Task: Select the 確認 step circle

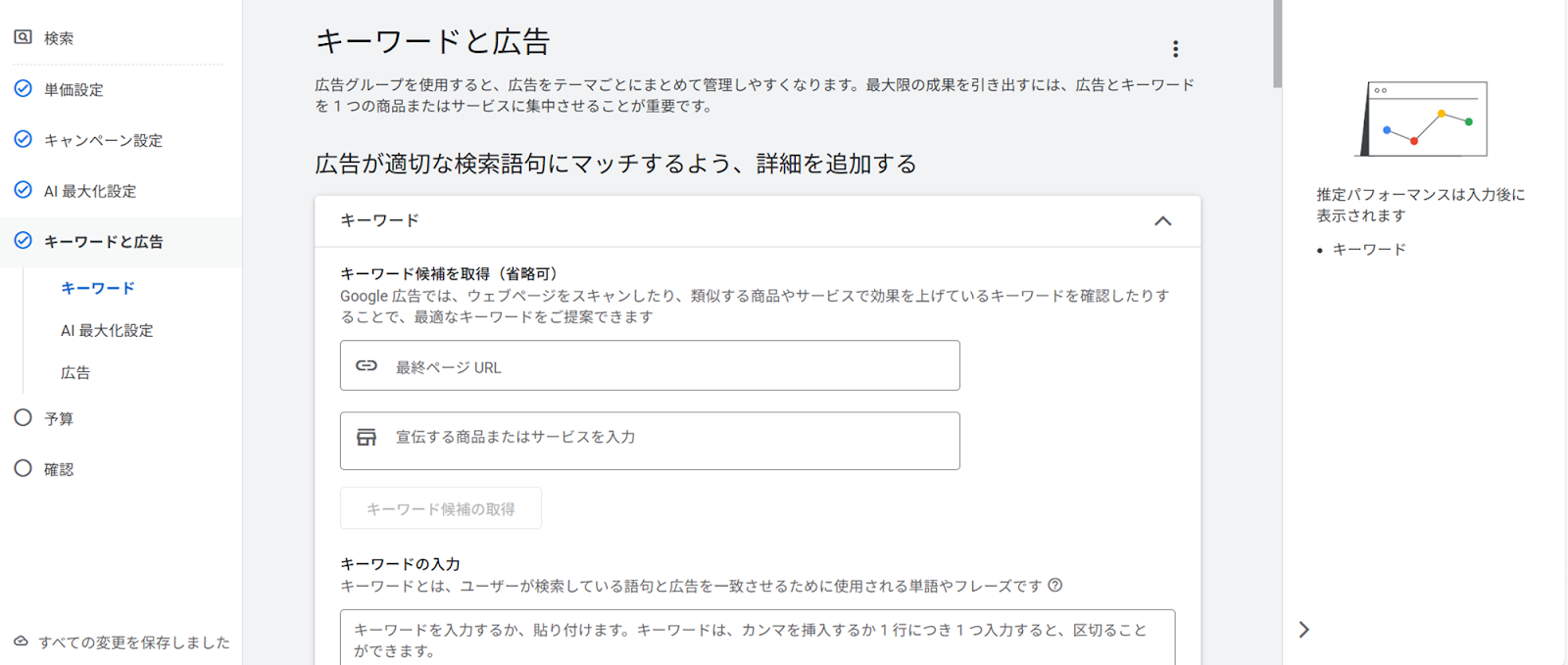Action: pyautogui.click(x=23, y=468)
